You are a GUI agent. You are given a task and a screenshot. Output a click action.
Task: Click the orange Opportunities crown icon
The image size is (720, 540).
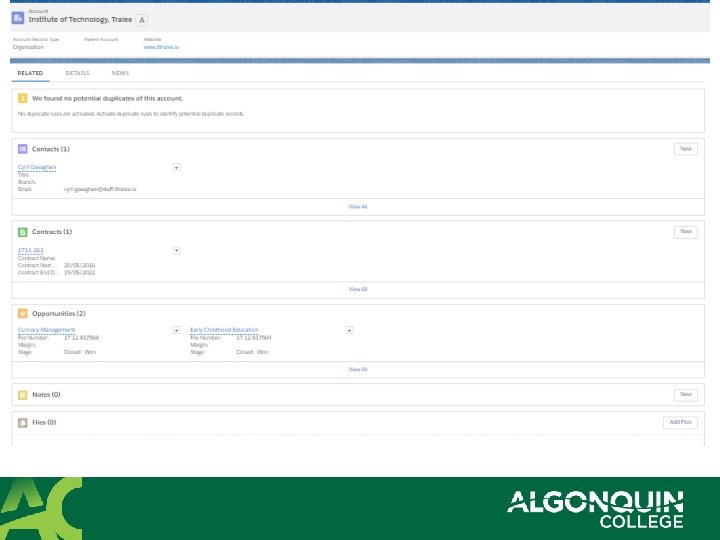(22, 313)
